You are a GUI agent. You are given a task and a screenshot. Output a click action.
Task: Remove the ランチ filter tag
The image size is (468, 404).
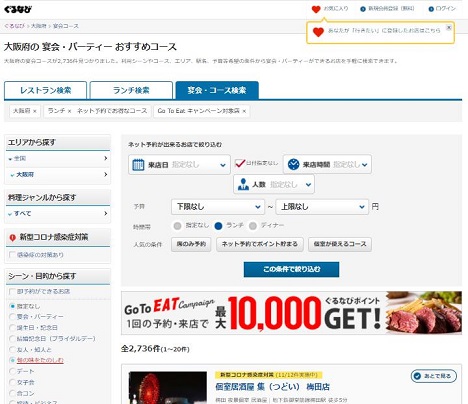point(69,111)
